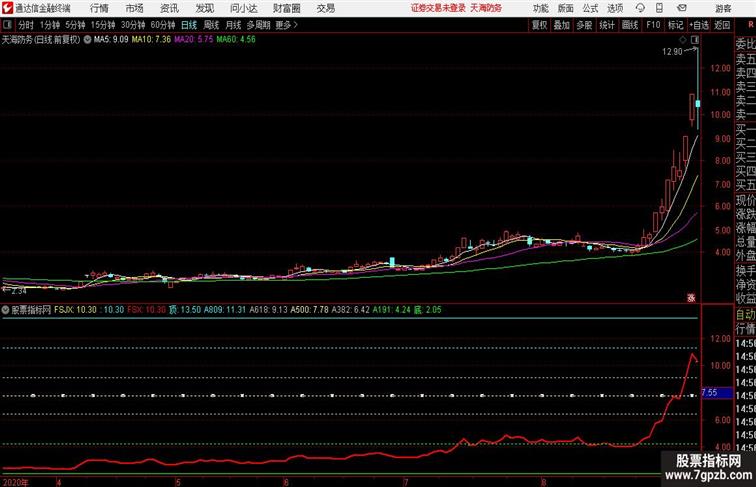Open the 行情 menu

click(99, 8)
